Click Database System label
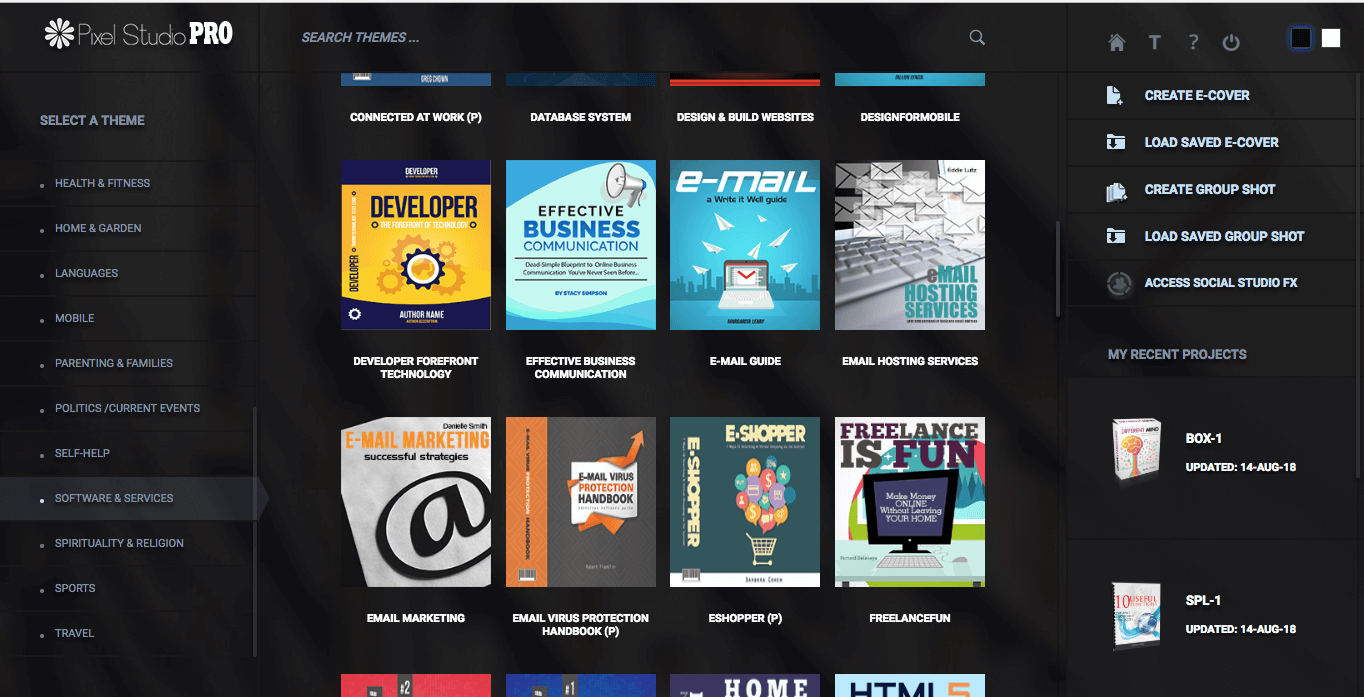This screenshot has width=1364, height=697. tap(581, 117)
